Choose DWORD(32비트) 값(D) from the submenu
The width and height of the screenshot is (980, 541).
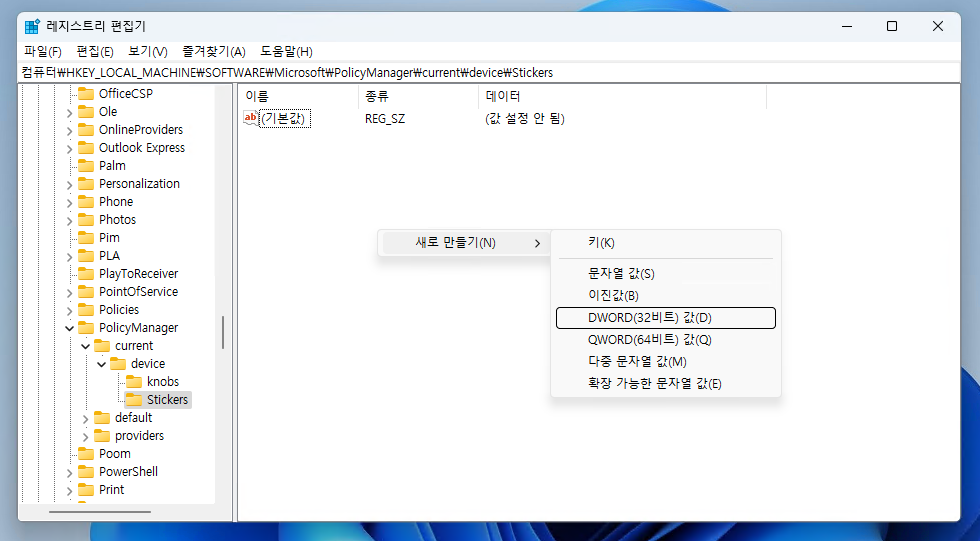pos(666,318)
